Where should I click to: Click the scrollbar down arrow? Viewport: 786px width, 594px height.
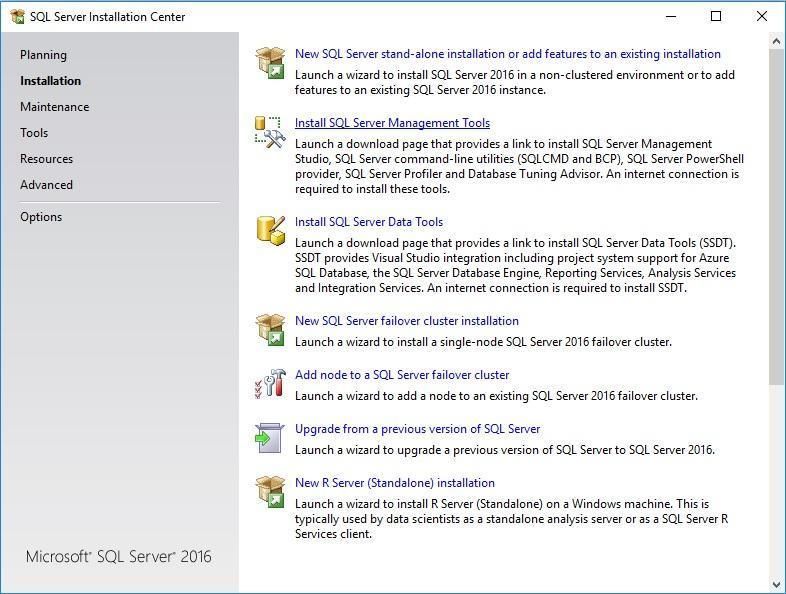click(x=776, y=585)
